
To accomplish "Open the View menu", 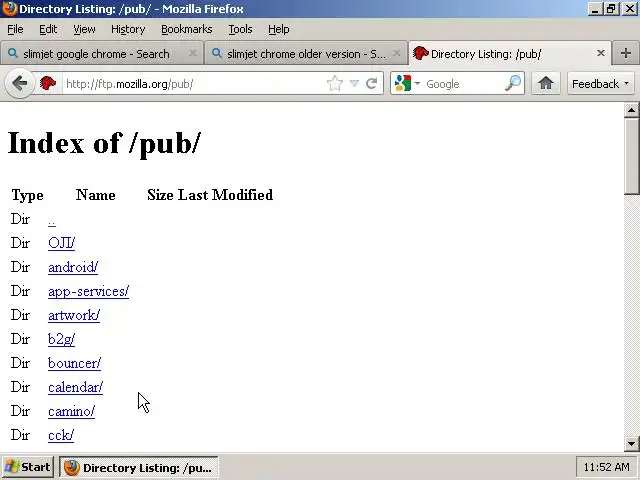I will point(84,29).
